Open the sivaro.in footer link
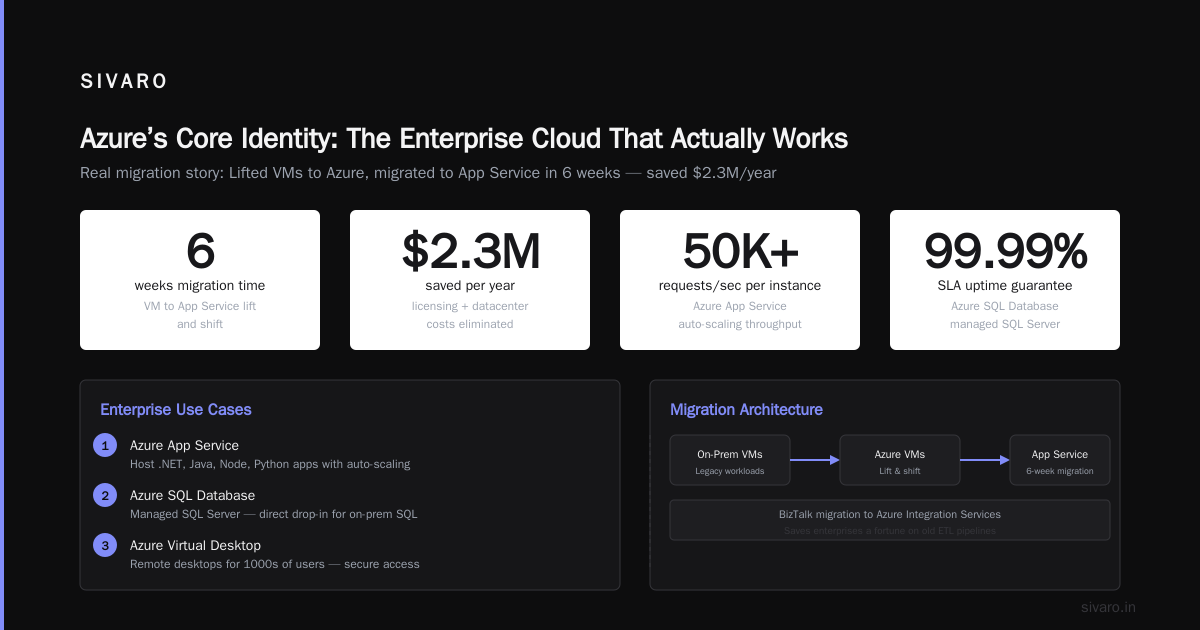Viewport: 1200px width, 630px height. pos(1108,607)
